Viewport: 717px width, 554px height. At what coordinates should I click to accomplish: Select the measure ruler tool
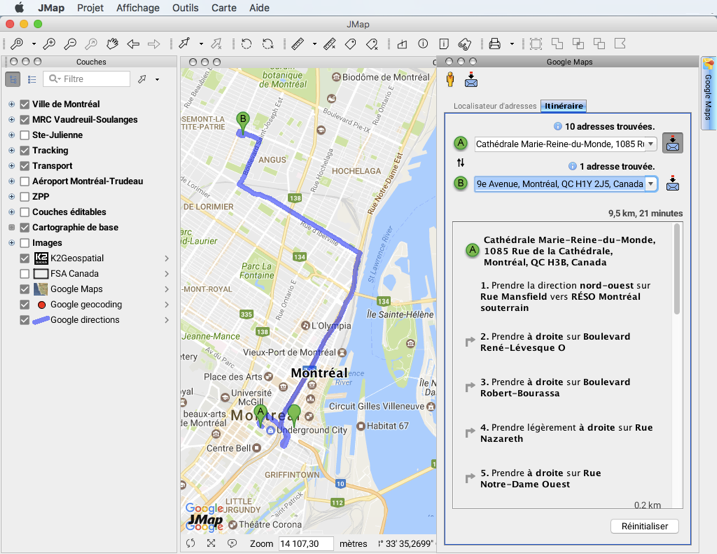[298, 44]
